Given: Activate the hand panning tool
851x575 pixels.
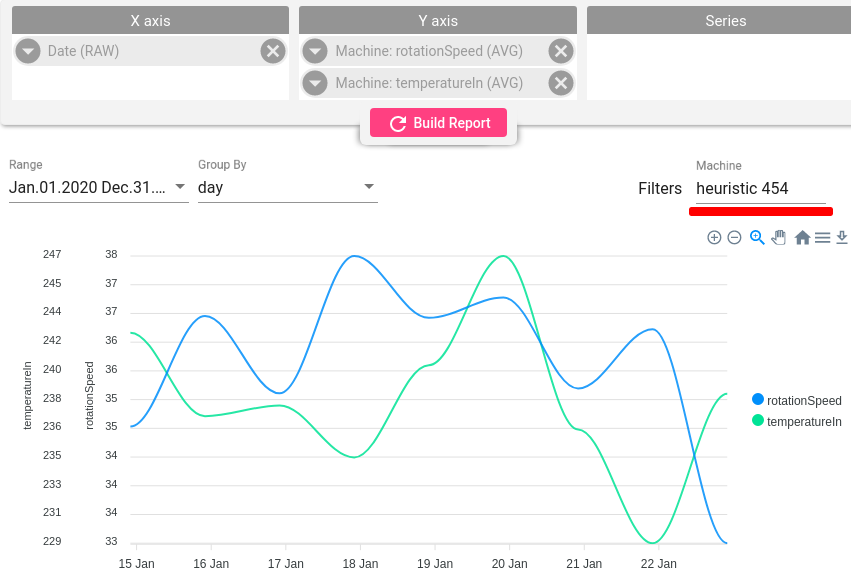Looking at the screenshot, I should pos(779,237).
